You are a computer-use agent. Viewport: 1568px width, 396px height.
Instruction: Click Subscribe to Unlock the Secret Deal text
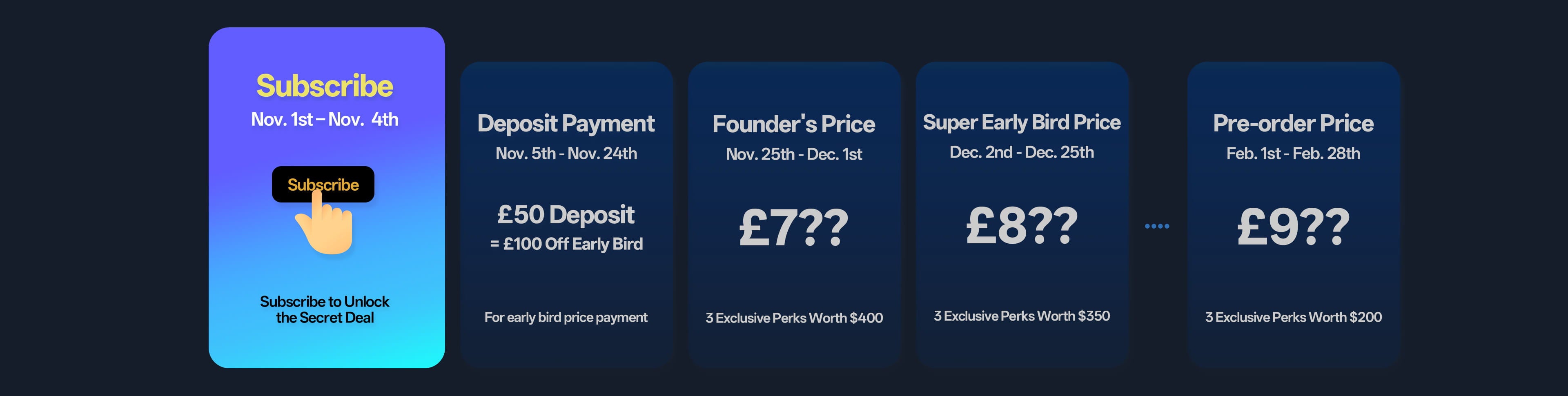[x=325, y=309]
